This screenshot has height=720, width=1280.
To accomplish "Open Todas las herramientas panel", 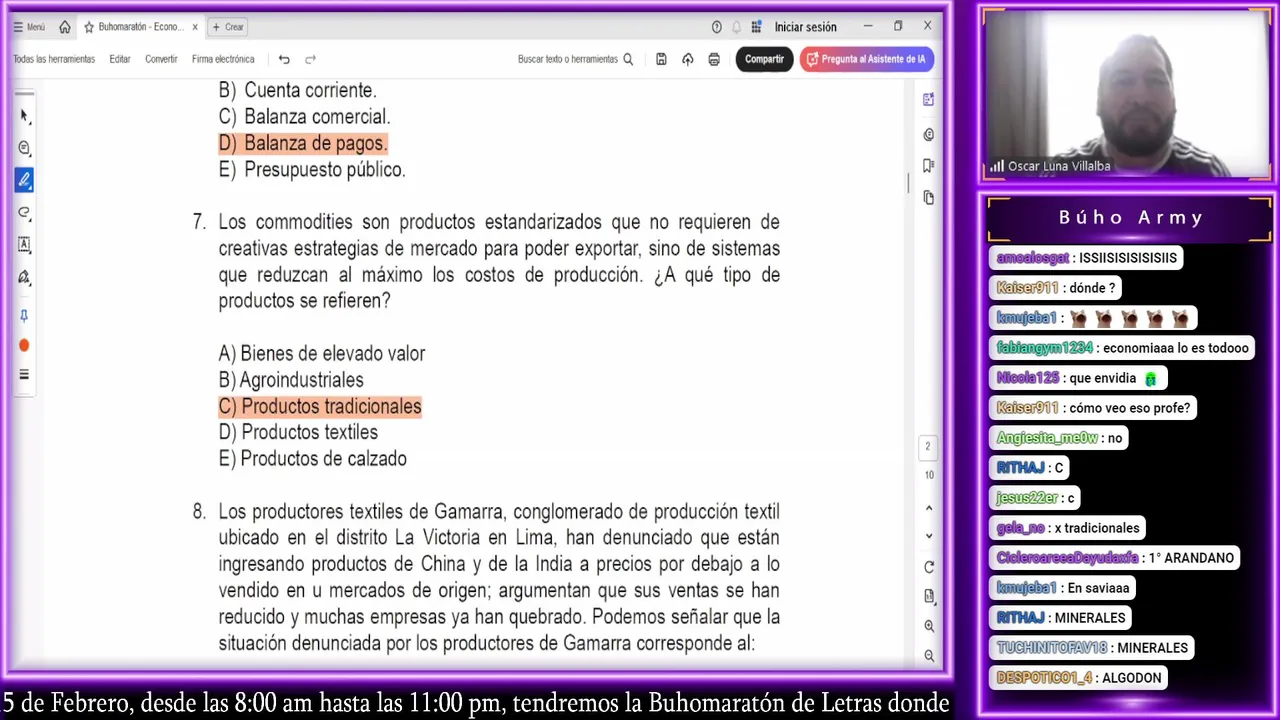I will [x=54, y=59].
